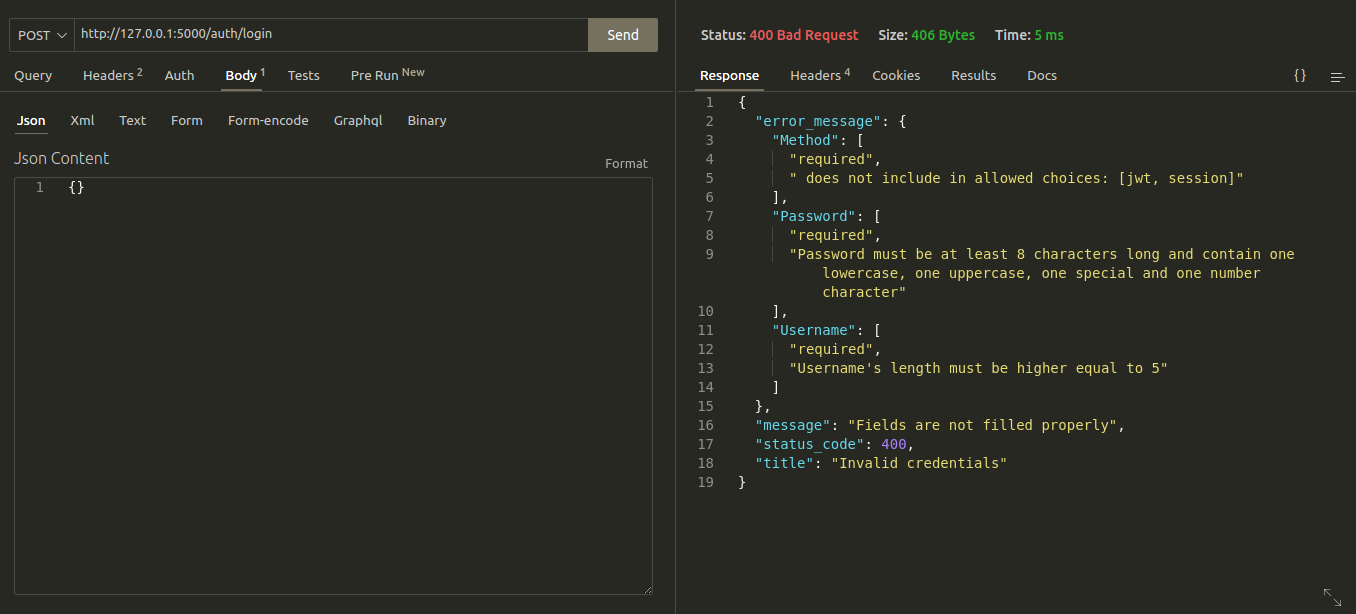Select the Json body type
Image resolution: width=1356 pixels, height=614 pixels.
(x=31, y=121)
